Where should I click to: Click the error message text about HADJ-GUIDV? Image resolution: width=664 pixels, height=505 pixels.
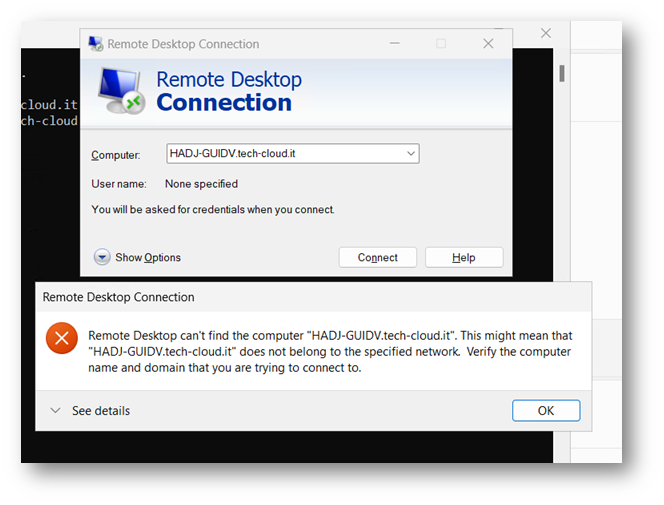(x=330, y=351)
